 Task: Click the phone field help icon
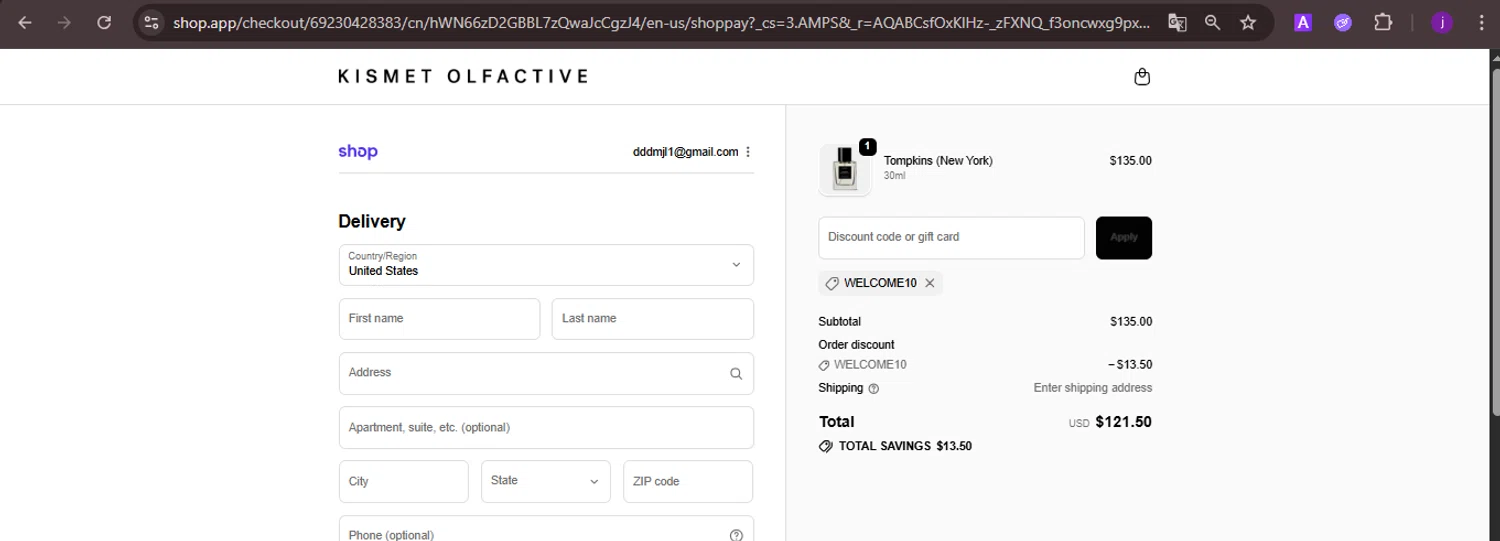[736, 535]
